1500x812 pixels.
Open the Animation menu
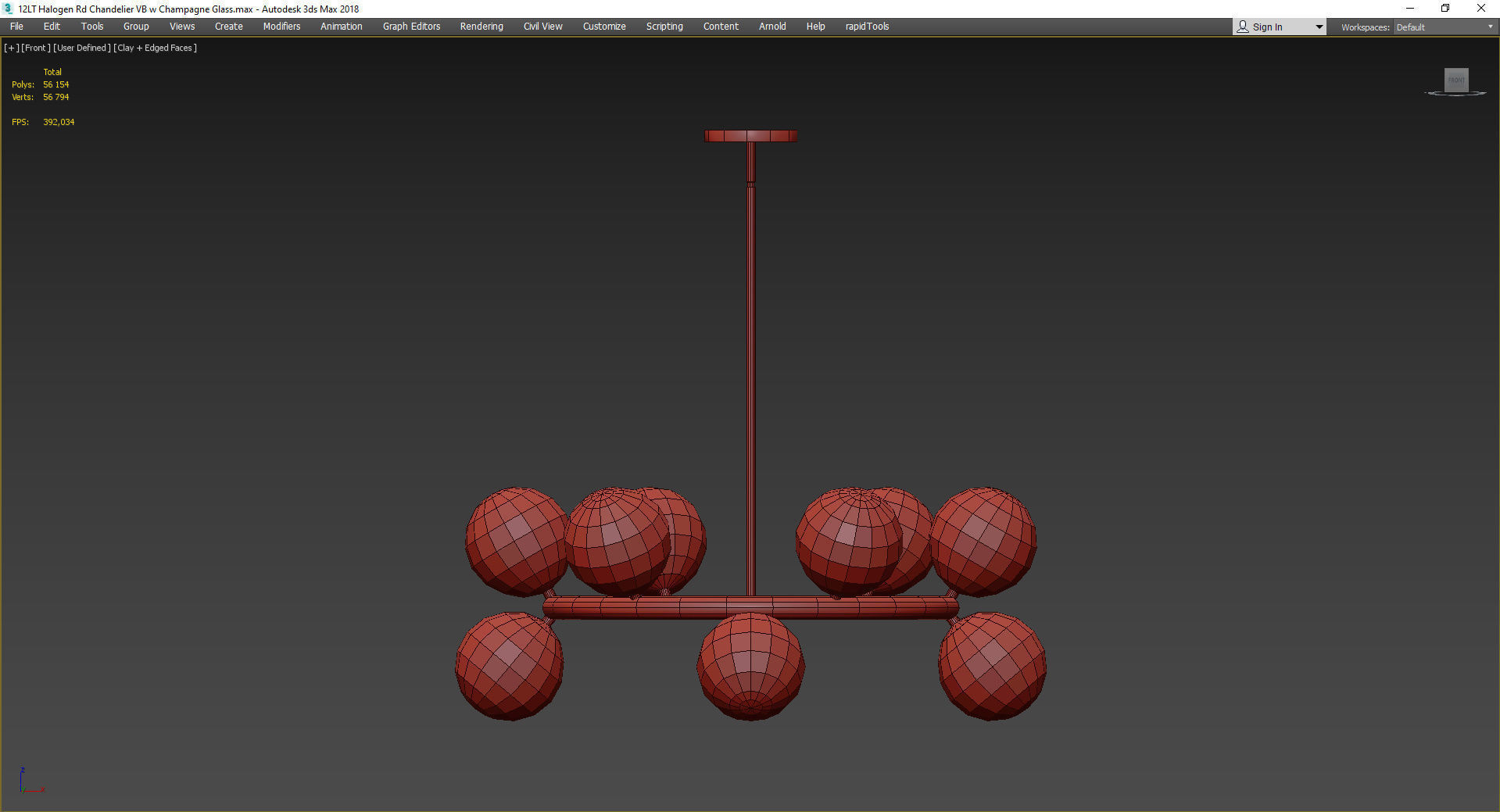tap(342, 27)
